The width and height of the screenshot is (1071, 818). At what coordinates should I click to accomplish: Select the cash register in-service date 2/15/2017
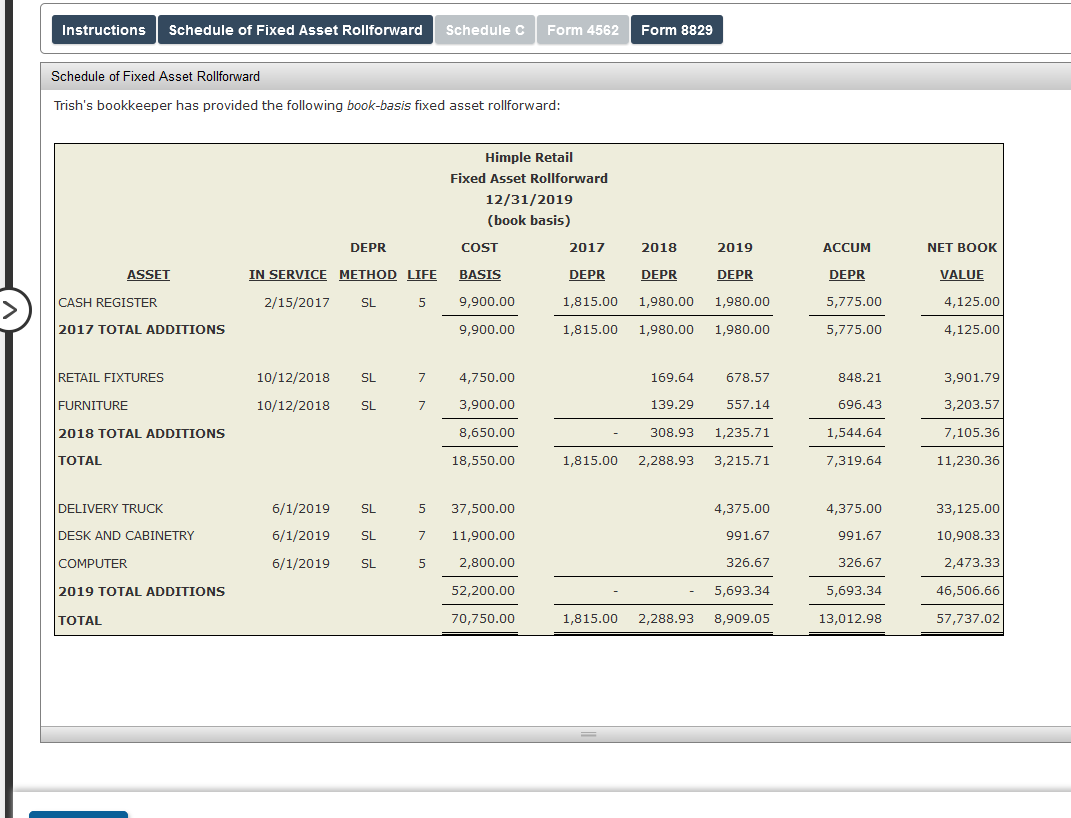click(x=296, y=302)
